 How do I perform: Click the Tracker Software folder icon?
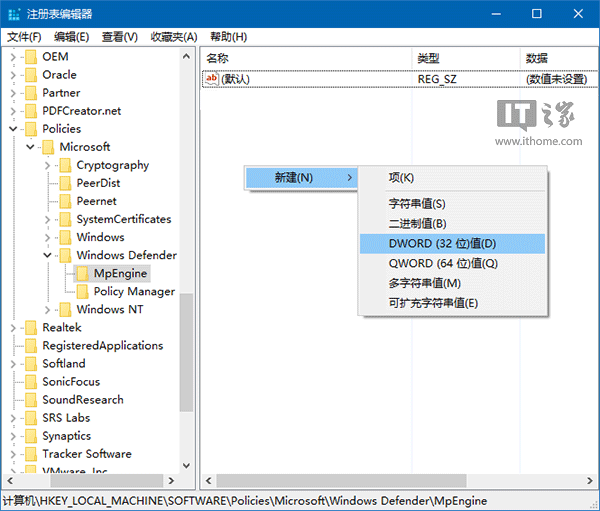tap(31, 453)
